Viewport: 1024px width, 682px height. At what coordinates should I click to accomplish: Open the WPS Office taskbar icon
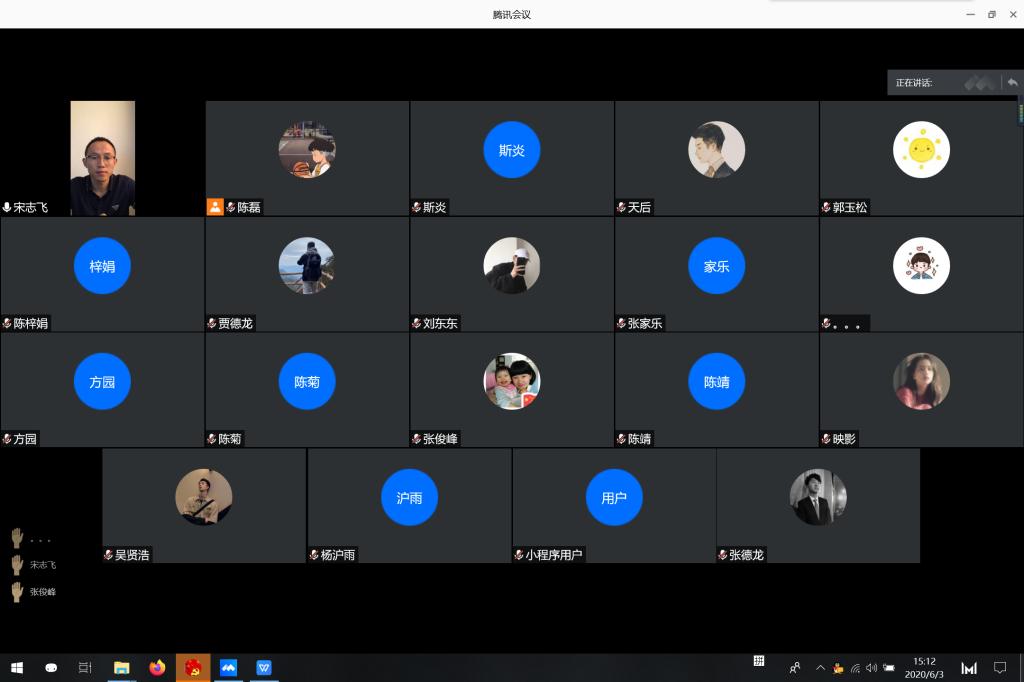(x=264, y=667)
